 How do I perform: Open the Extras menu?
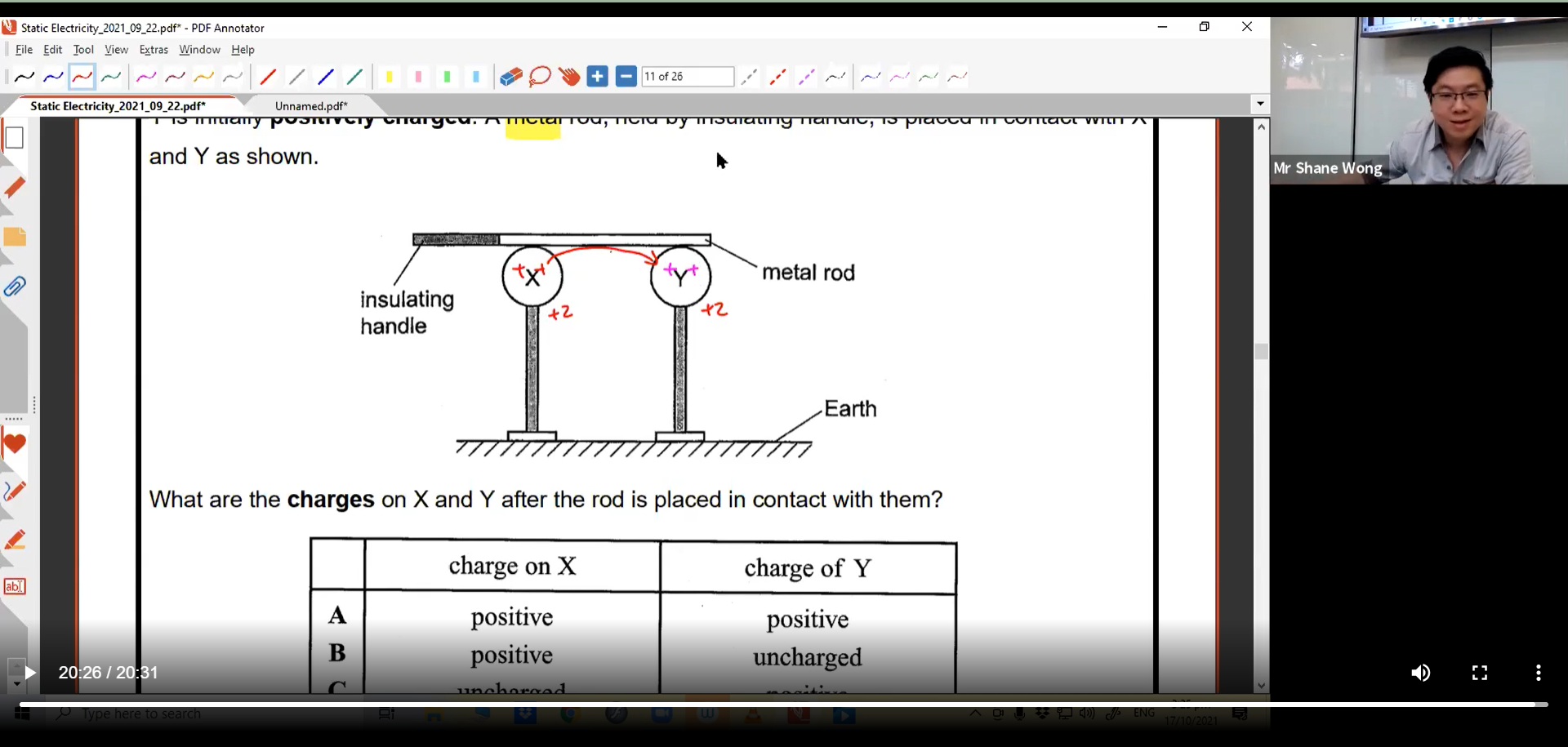point(153,50)
